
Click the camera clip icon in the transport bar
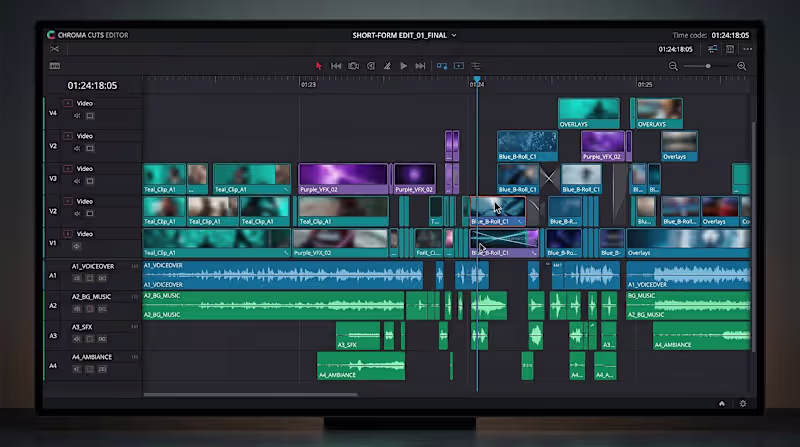point(353,66)
